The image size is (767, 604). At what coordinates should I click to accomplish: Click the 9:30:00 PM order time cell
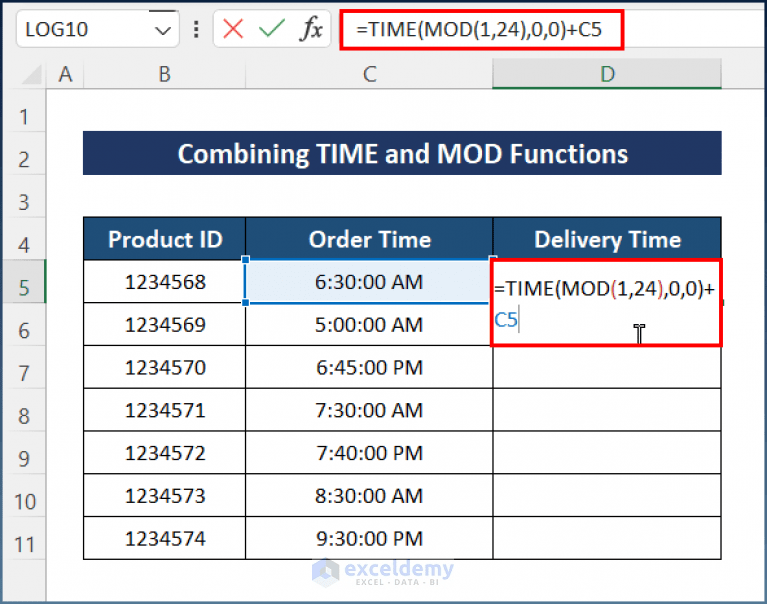coord(369,538)
